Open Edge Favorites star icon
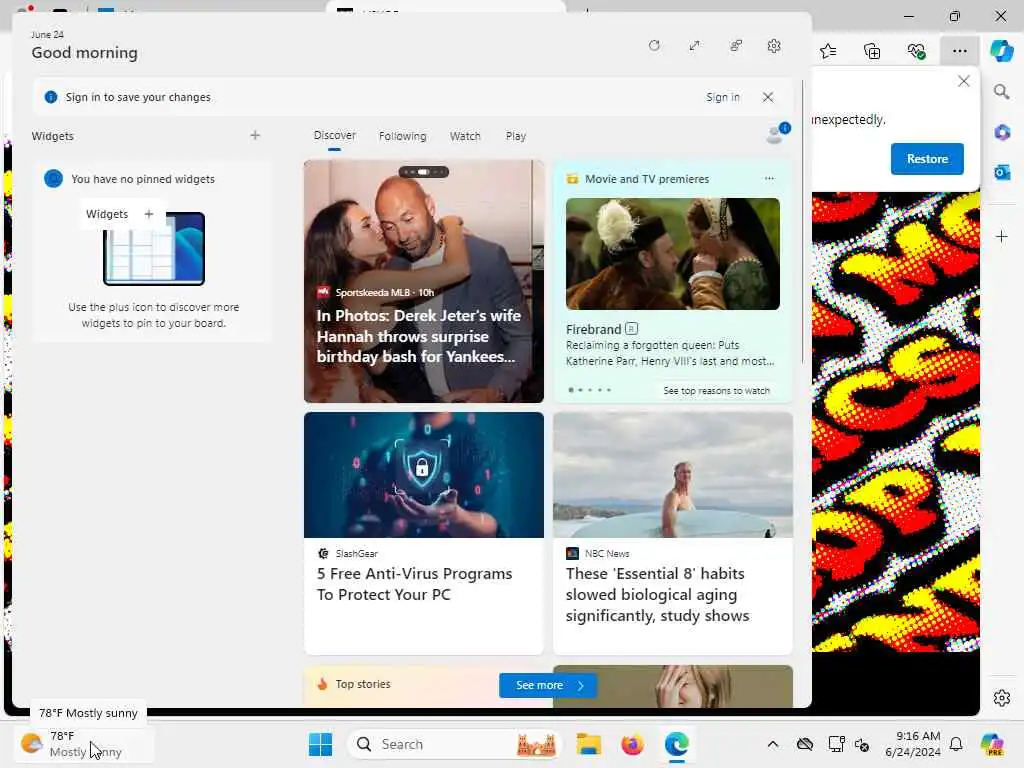 point(828,51)
